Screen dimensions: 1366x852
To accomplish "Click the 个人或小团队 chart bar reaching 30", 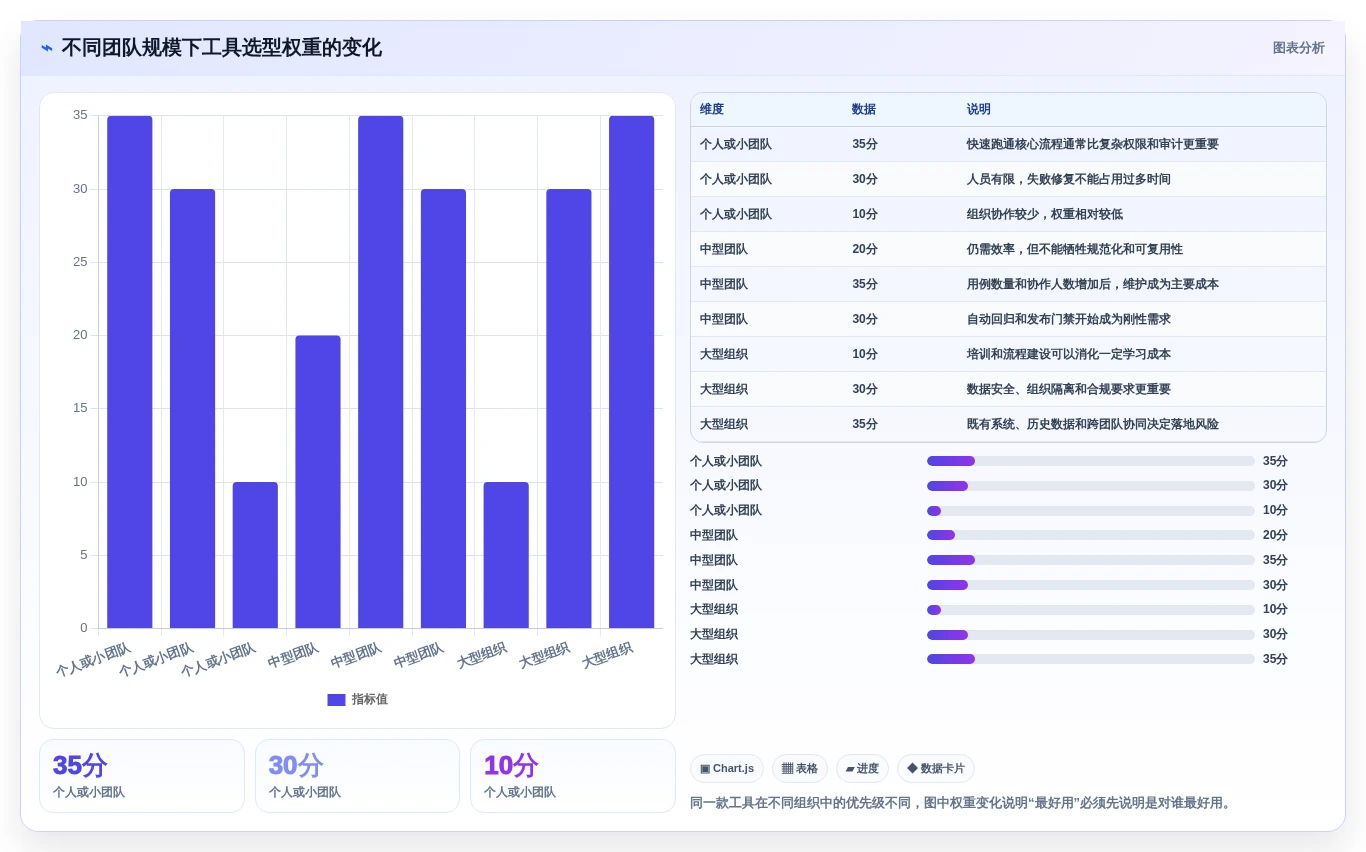I will [x=193, y=409].
